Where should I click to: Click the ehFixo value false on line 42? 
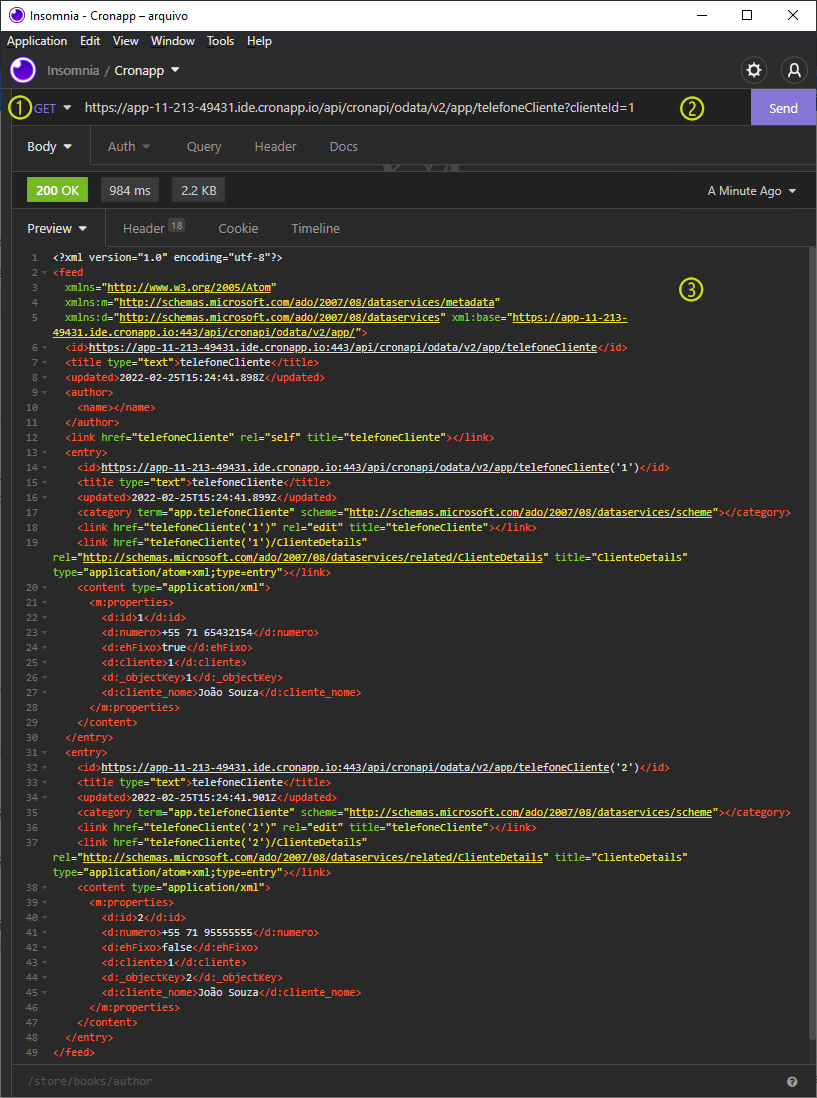coord(177,947)
